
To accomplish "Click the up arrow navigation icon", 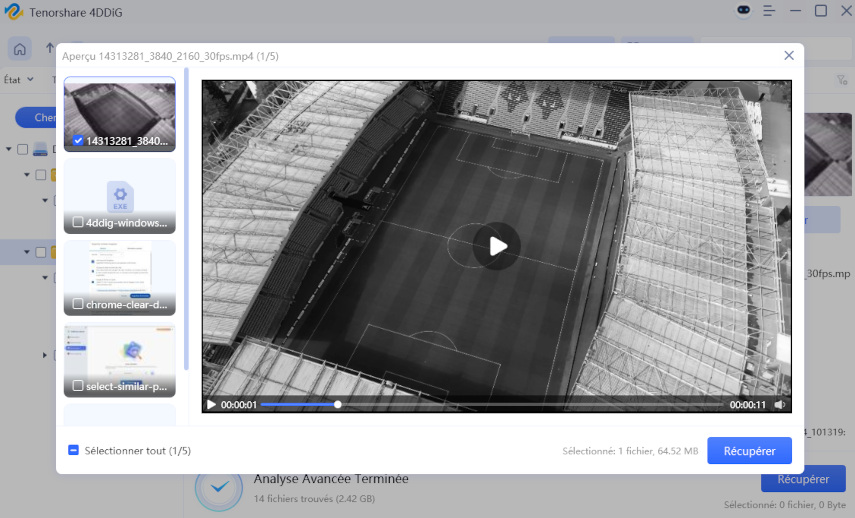I will (x=50, y=48).
